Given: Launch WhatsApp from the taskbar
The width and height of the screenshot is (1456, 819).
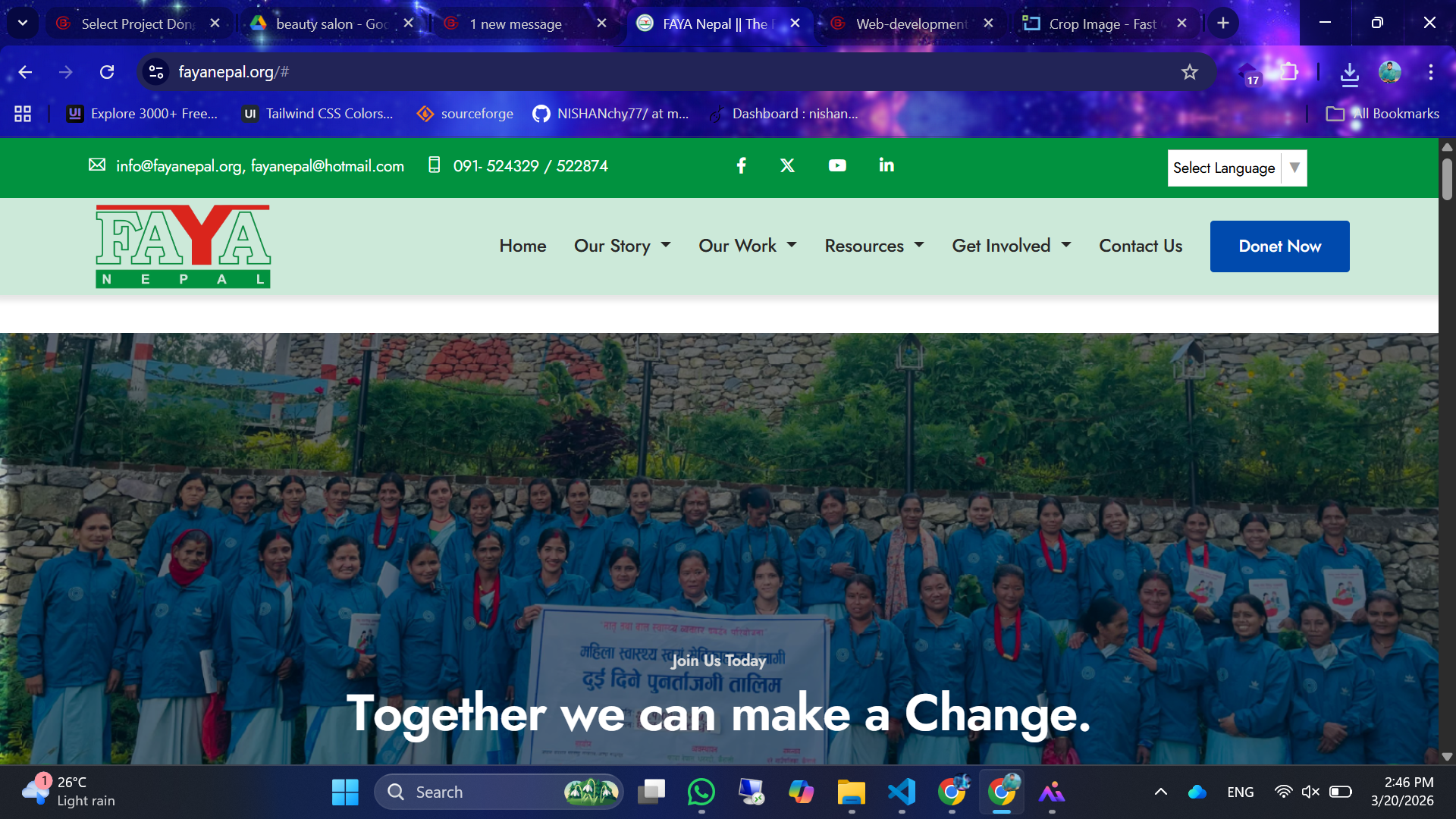Looking at the screenshot, I should 701,792.
